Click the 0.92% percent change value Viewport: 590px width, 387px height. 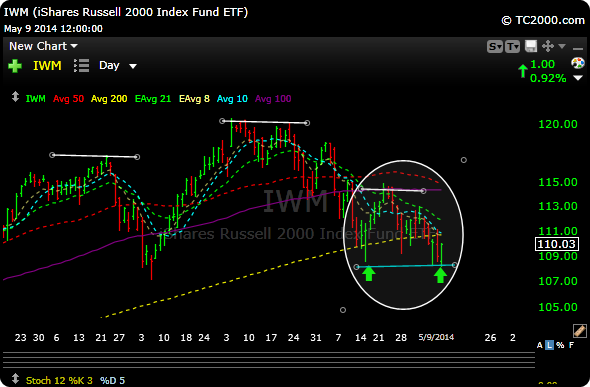click(548, 78)
